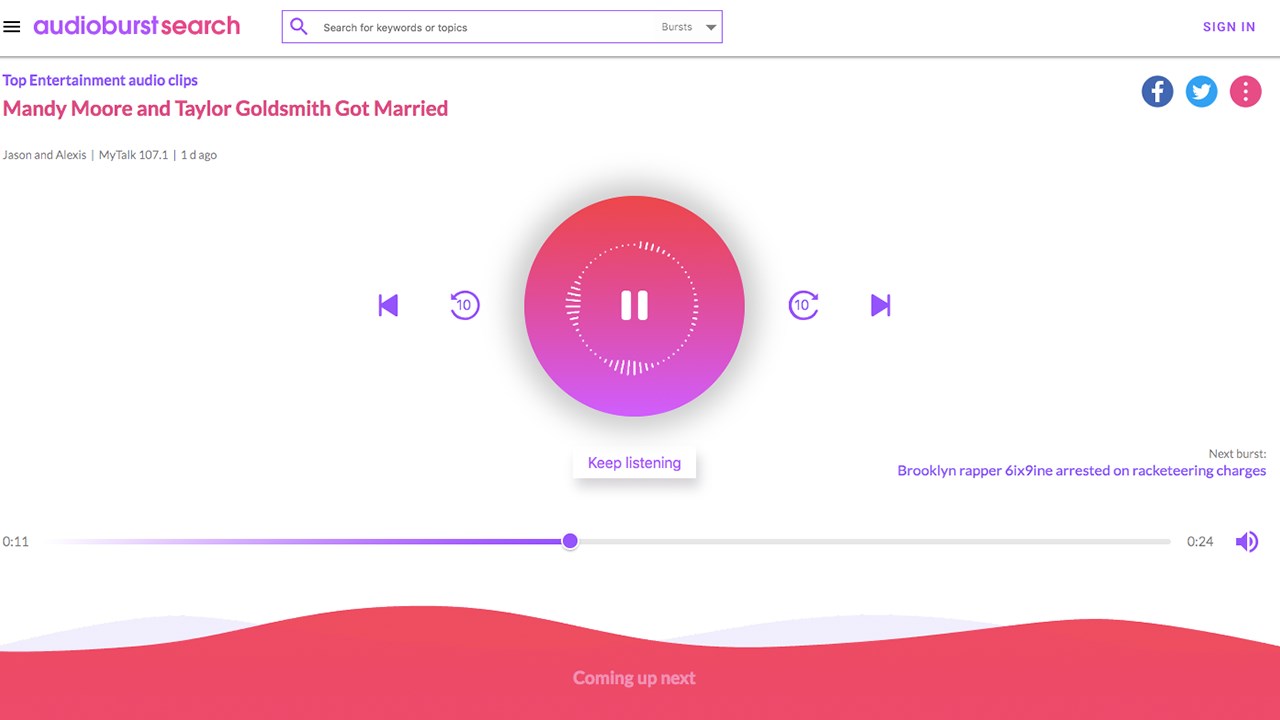Open the Brooklyn rapper 6ix9ine next burst
Viewport: 1280px width, 720px height.
pos(1081,470)
